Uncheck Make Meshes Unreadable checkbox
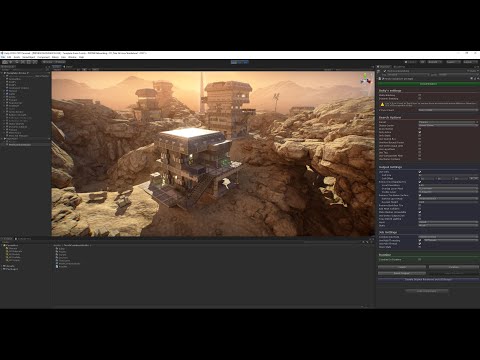This screenshot has width=480, height=360. pyautogui.click(x=420, y=212)
